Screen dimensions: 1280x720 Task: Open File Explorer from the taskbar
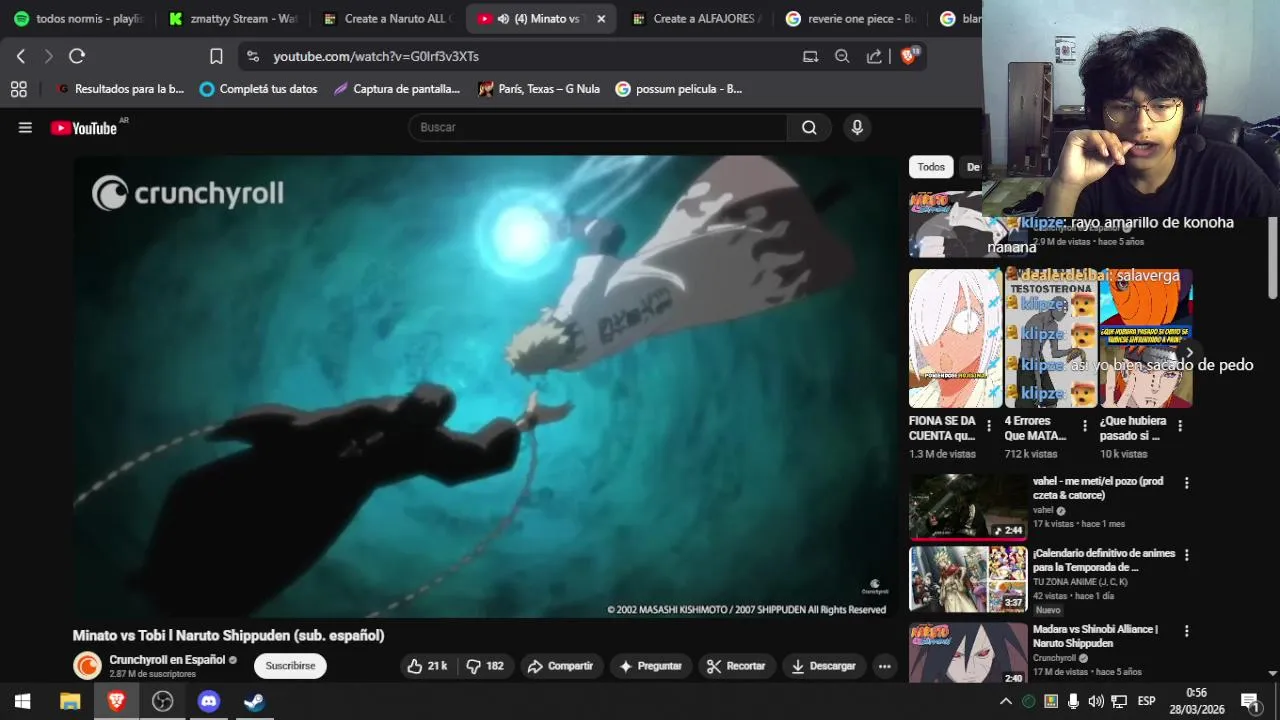70,701
